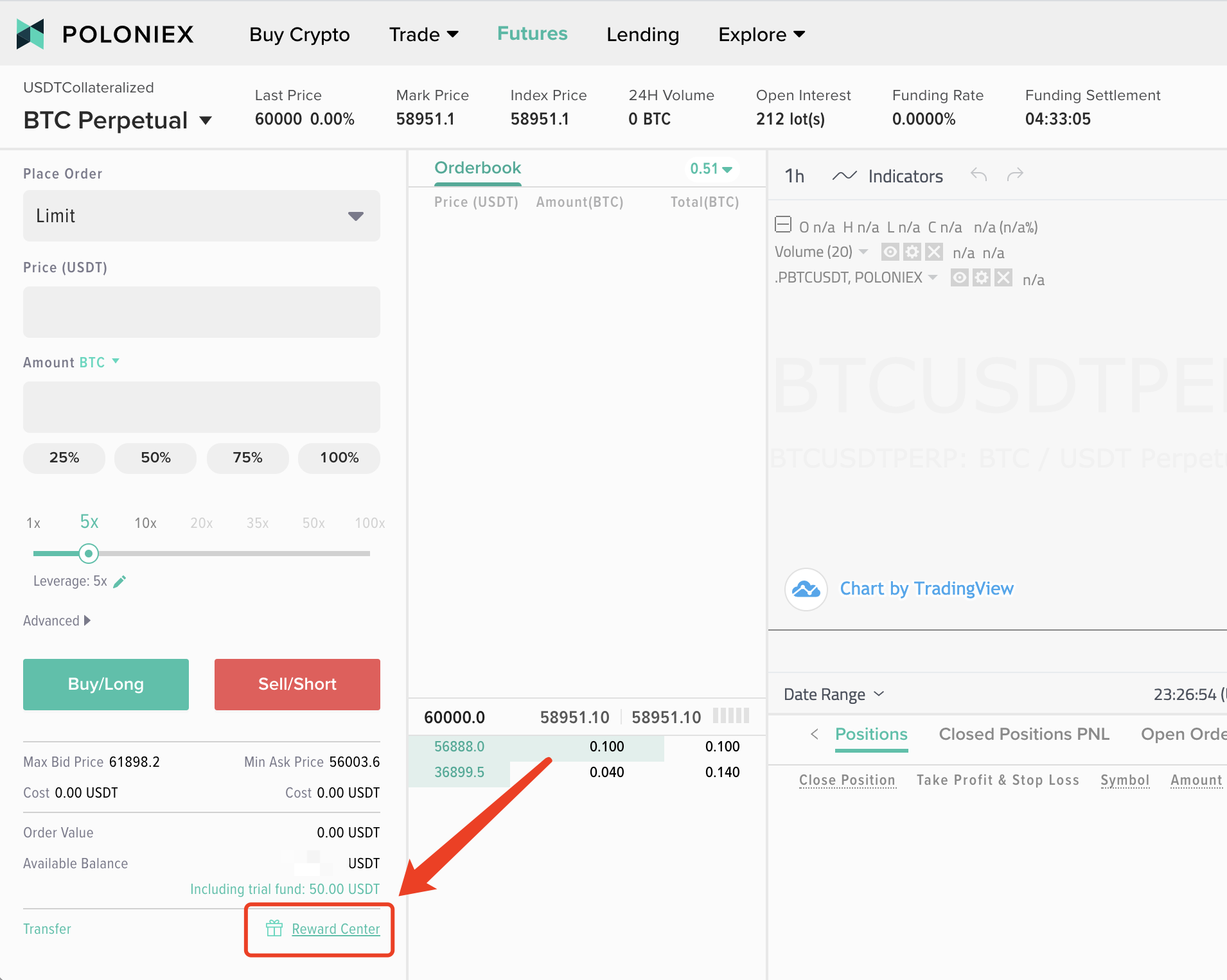Open .PBTCUSDT indicator settings gear
Image resolution: width=1227 pixels, height=980 pixels.
point(981,278)
